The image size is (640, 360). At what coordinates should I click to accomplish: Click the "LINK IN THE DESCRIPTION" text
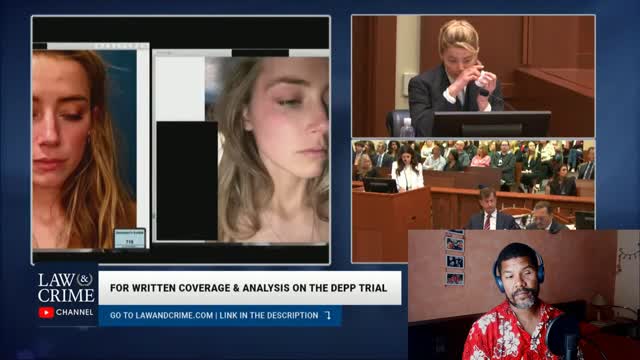pos(269,315)
